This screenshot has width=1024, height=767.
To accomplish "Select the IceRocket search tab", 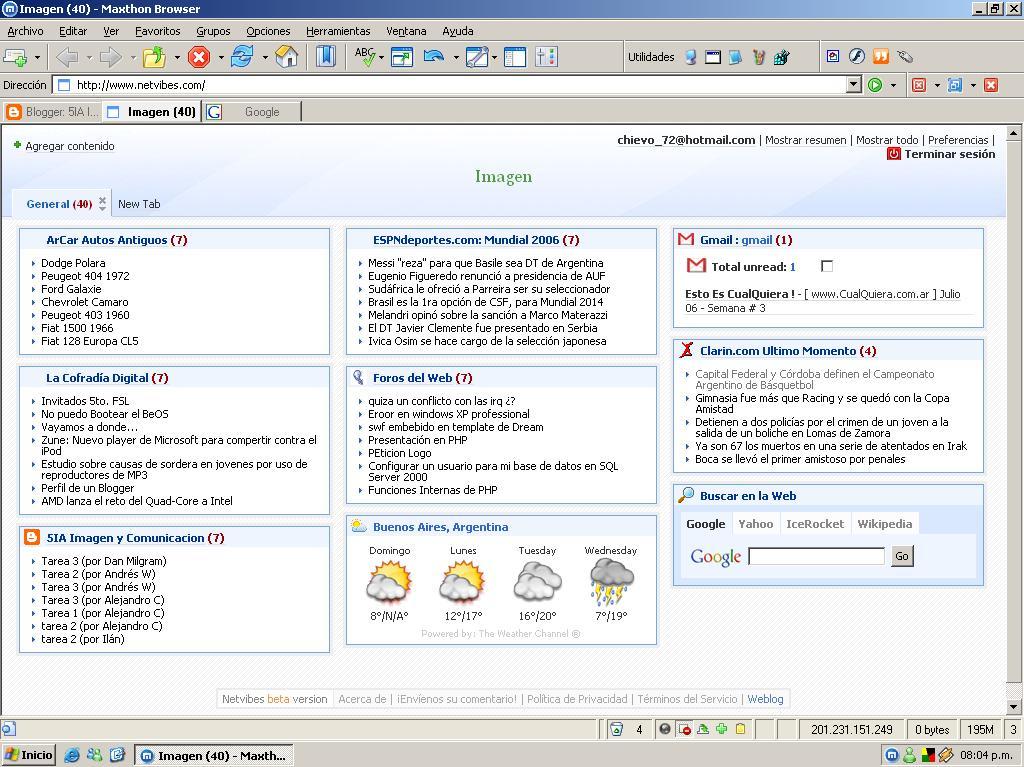I will point(815,523).
